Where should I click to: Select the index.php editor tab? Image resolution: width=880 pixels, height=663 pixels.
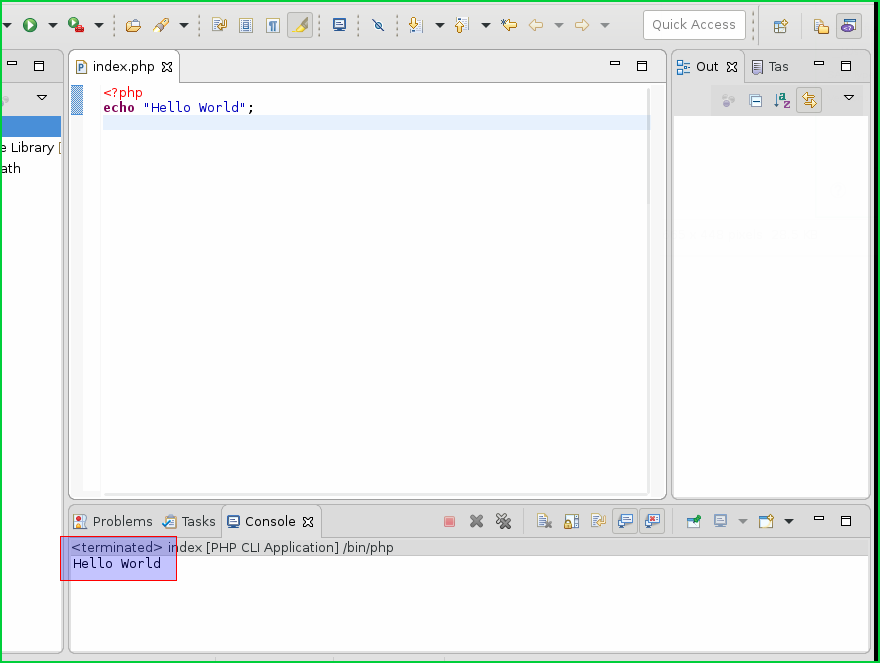click(x=123, y=66)
